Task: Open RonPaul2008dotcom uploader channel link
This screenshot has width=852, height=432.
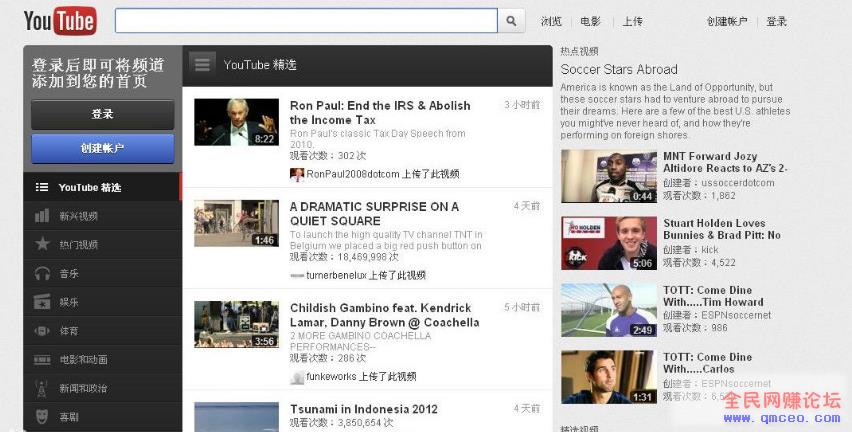Action: (353, 174)
